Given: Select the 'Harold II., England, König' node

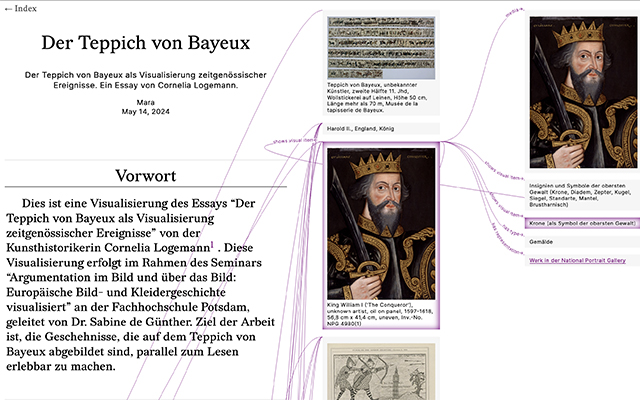Looking at the screenshot, I should click(381, 129).
